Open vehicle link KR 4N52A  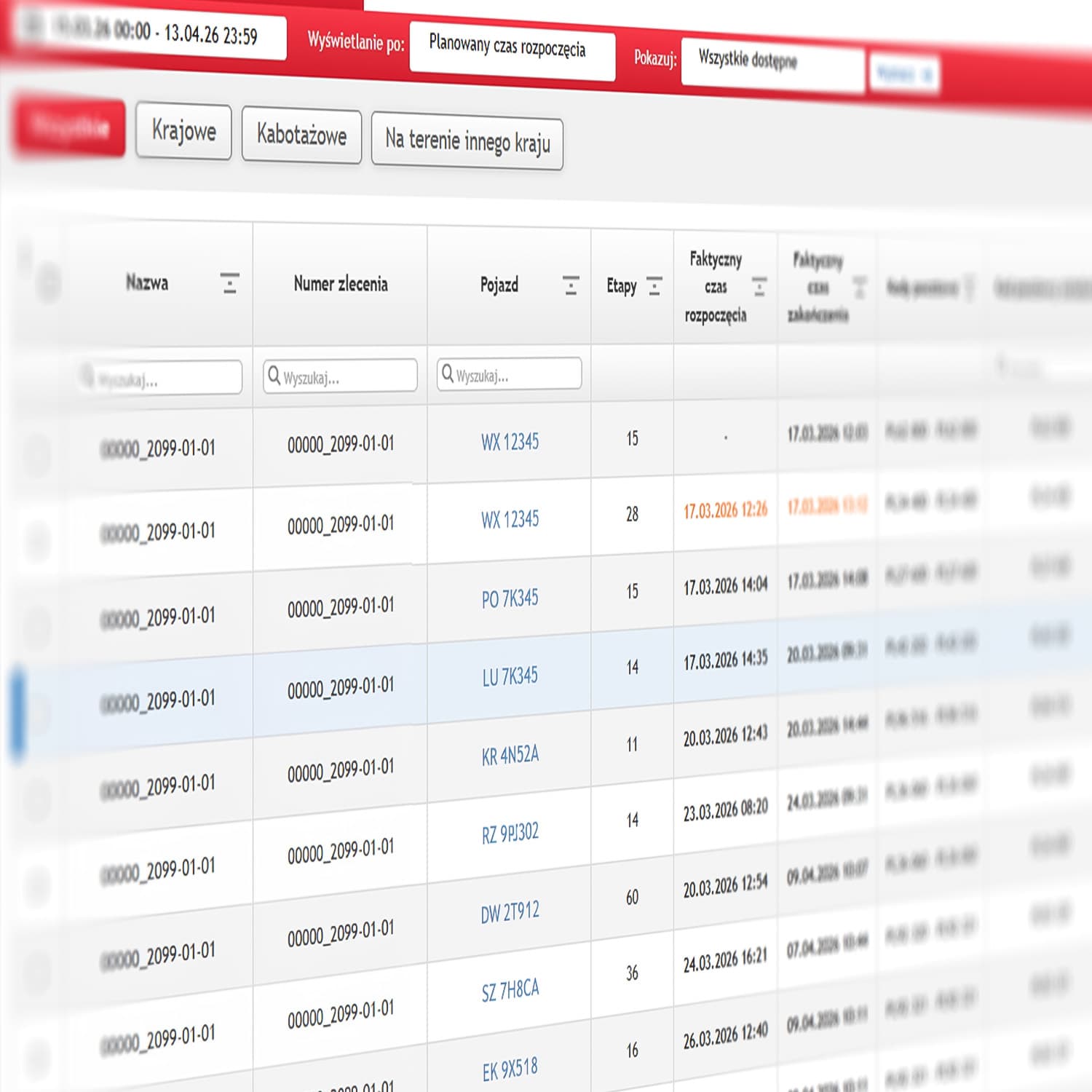tap(510, 755)
